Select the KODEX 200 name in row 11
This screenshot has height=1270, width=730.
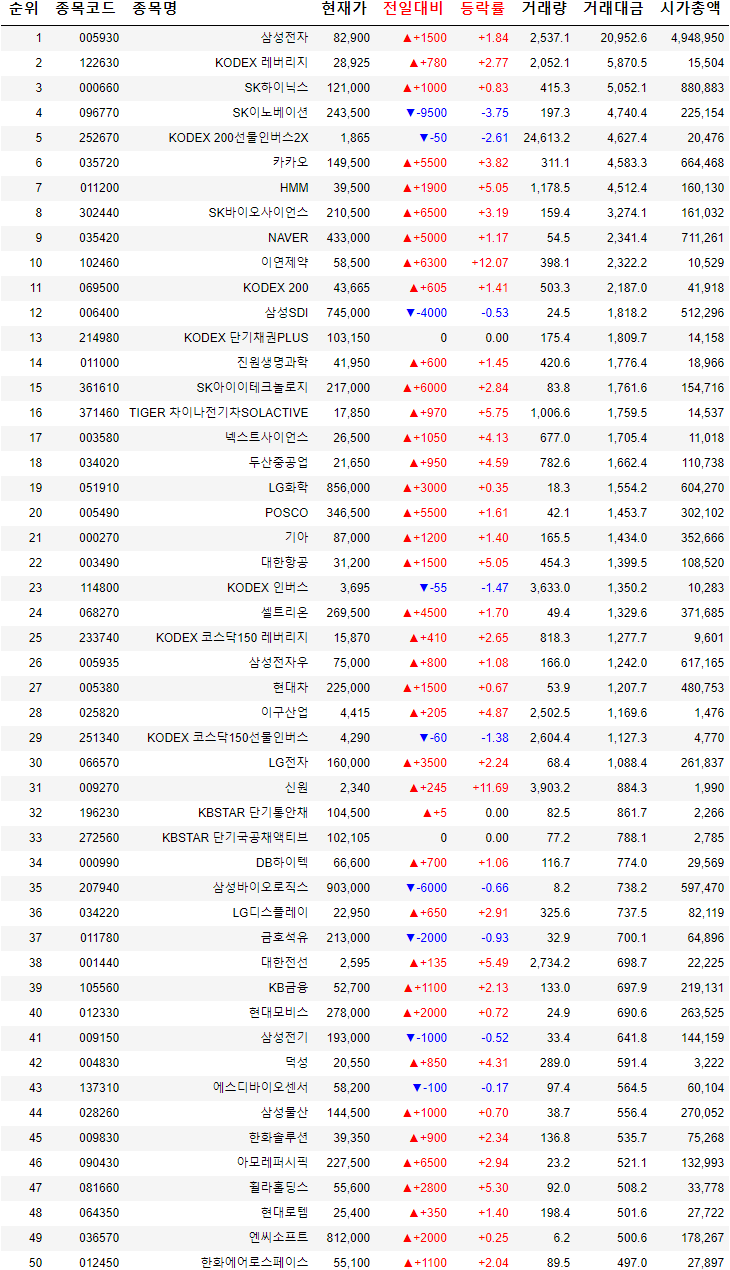276,288
